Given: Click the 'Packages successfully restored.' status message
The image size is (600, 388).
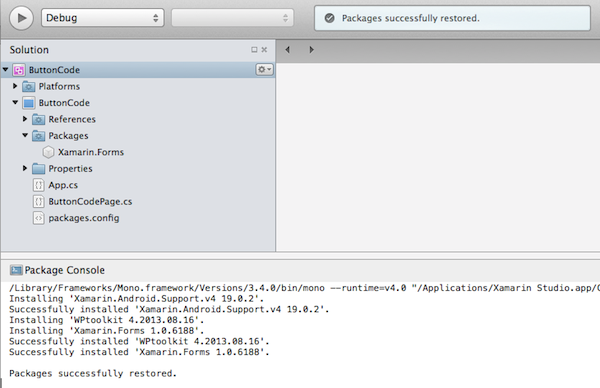Looking at the screenshot, I should click(x=411, y=18).
